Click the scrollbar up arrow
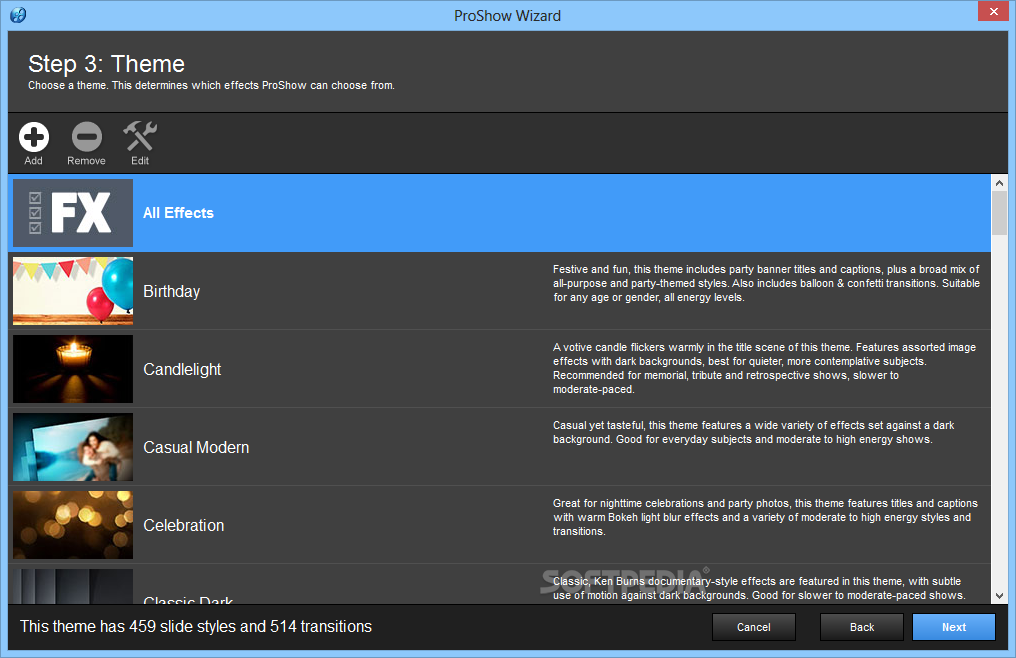Screen dimensions: 1016x658 click(999, 183)
